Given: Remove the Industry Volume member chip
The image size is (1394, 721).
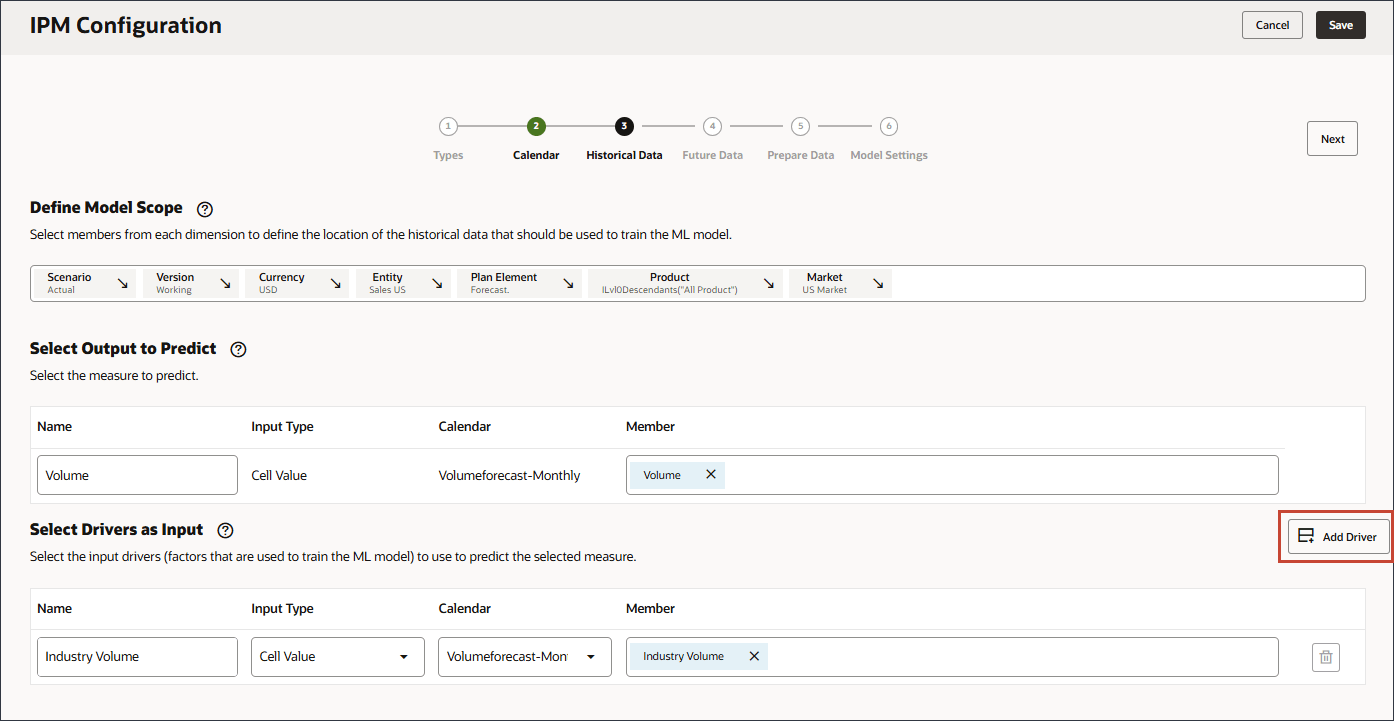Looking at the screenshot, I should 754,656.
